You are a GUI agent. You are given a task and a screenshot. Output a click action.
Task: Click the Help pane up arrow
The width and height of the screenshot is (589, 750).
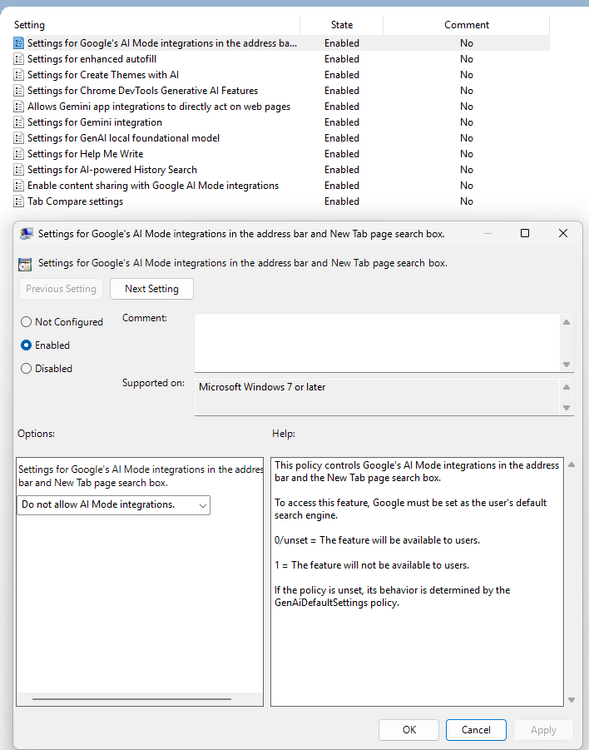point(571,464)
